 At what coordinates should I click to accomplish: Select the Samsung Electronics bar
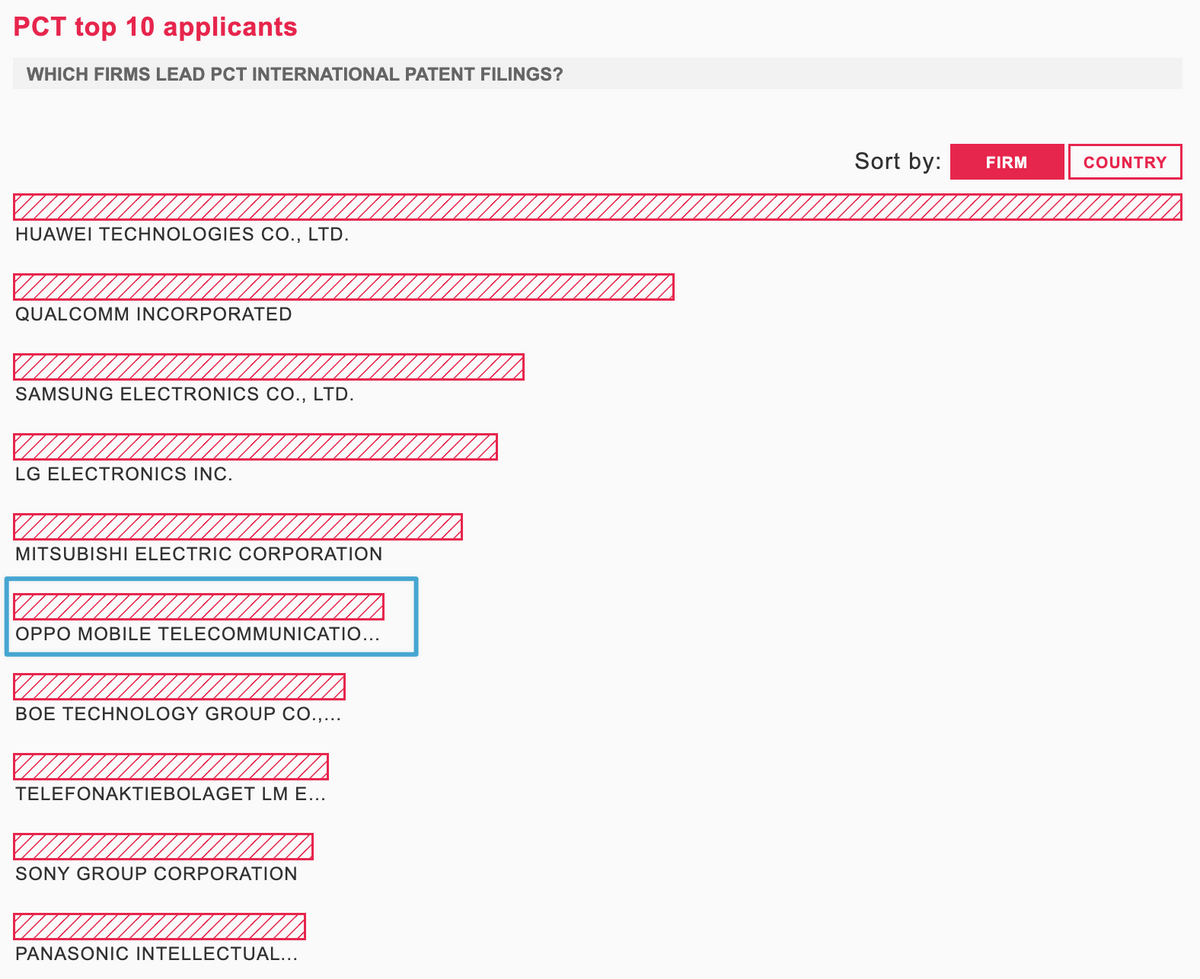[x=268, y=366]
